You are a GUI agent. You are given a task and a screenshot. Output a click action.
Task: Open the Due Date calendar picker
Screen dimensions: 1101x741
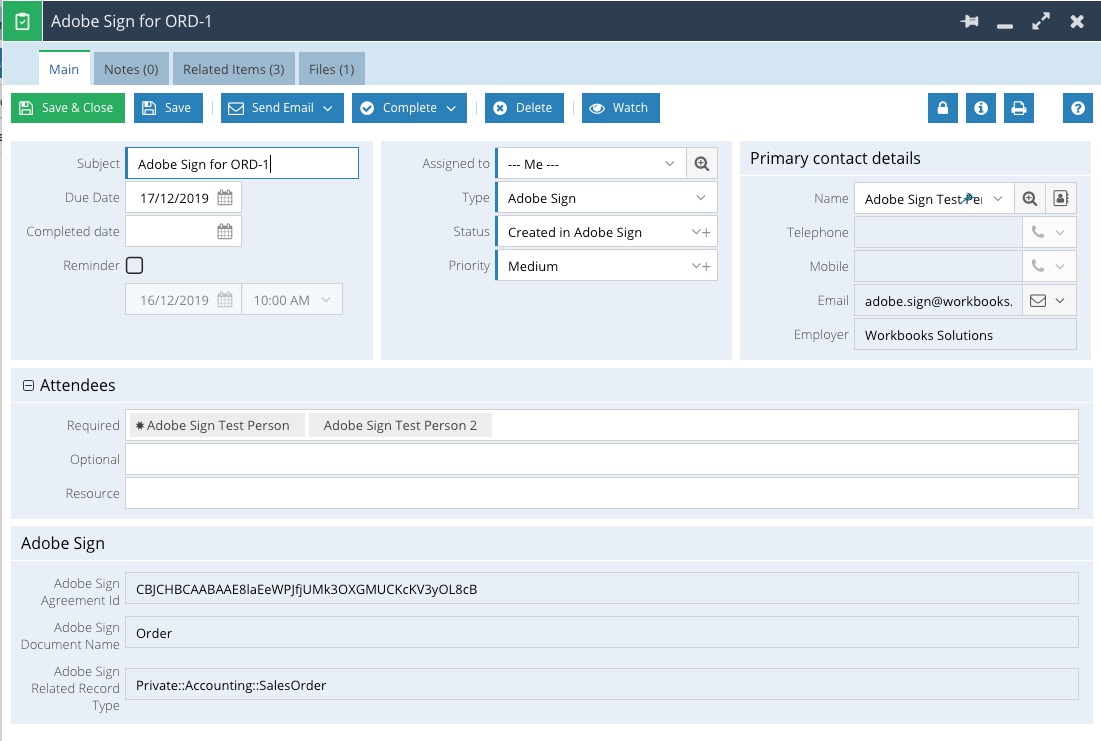[x=225, y=197]
